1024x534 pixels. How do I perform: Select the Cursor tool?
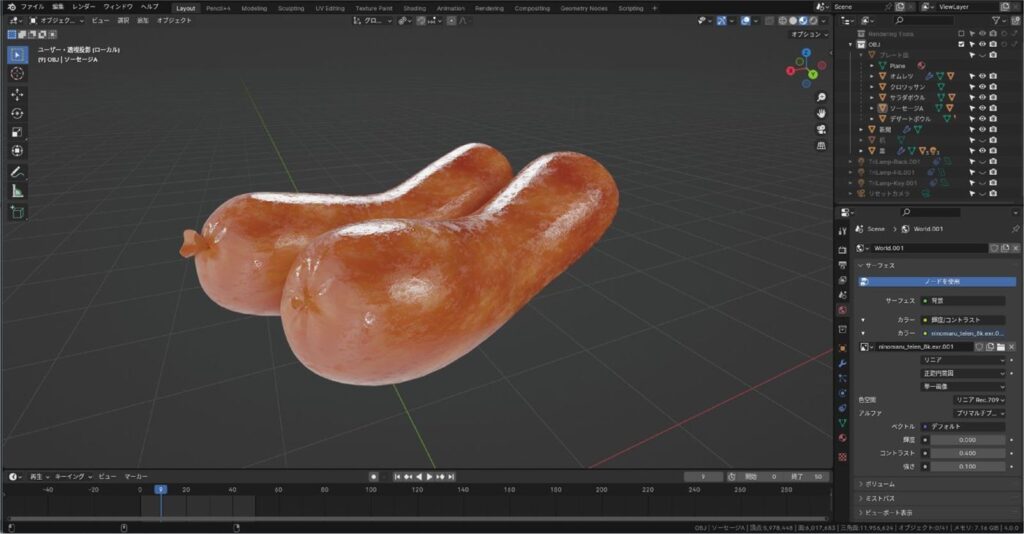pyautogui.click(x=17, y=74)
